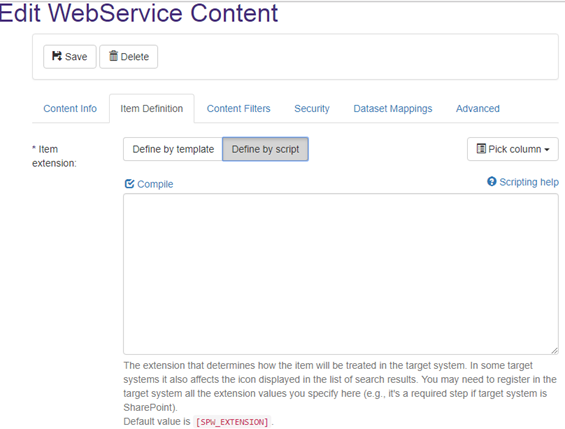The height and width of the screenshot is (429, 565).
Task: Click inside the item extension script textarea
Action: coord(341,274)
